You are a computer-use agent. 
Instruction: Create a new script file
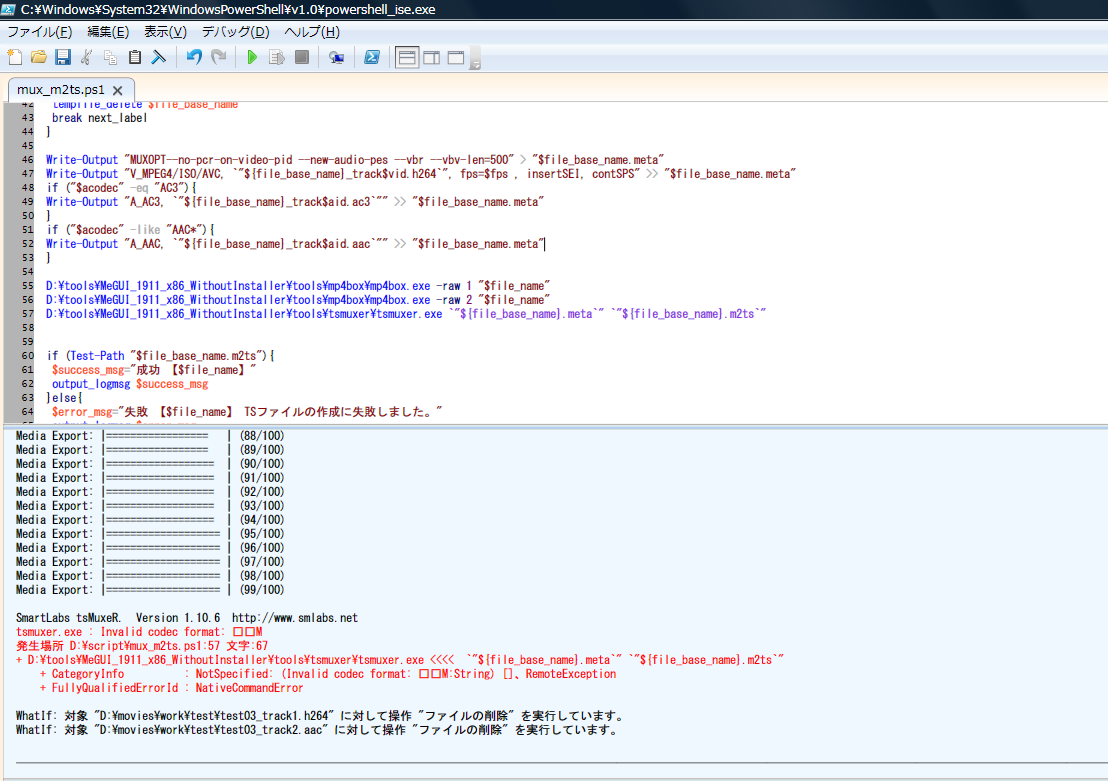(x=14, y=57)
